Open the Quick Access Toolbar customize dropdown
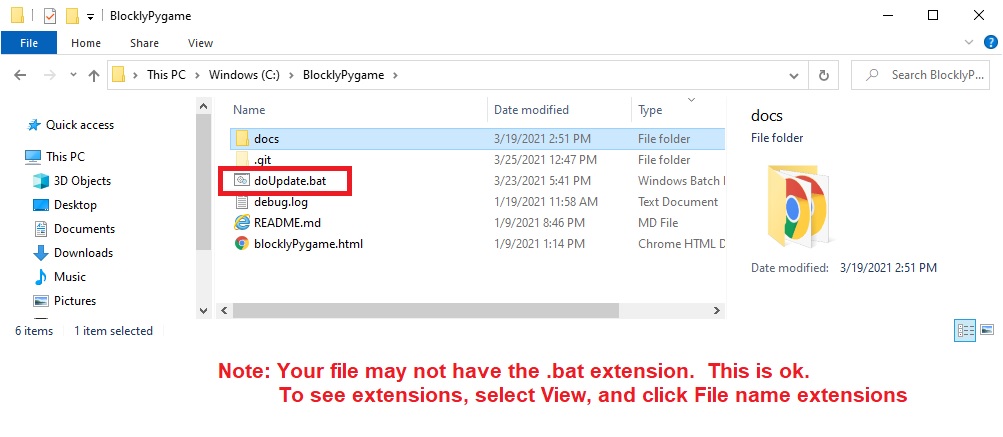Screen dimensions: 1003x437 pos(91,17)
